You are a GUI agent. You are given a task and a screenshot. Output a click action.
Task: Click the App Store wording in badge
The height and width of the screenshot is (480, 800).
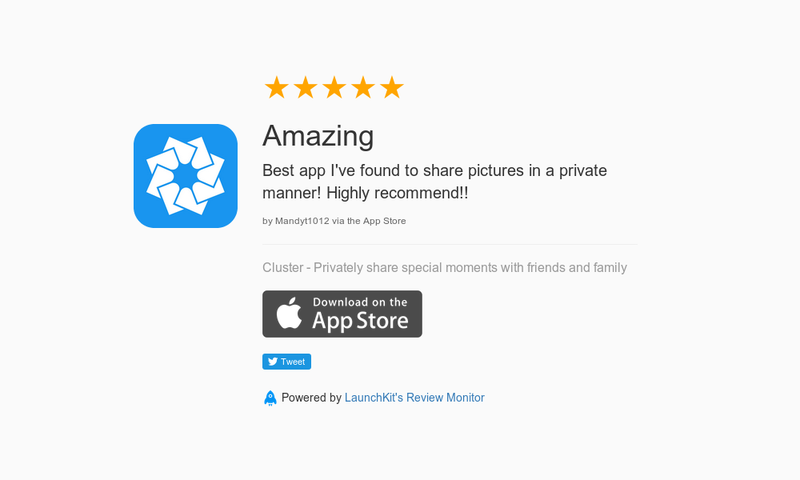click(360, 321)
